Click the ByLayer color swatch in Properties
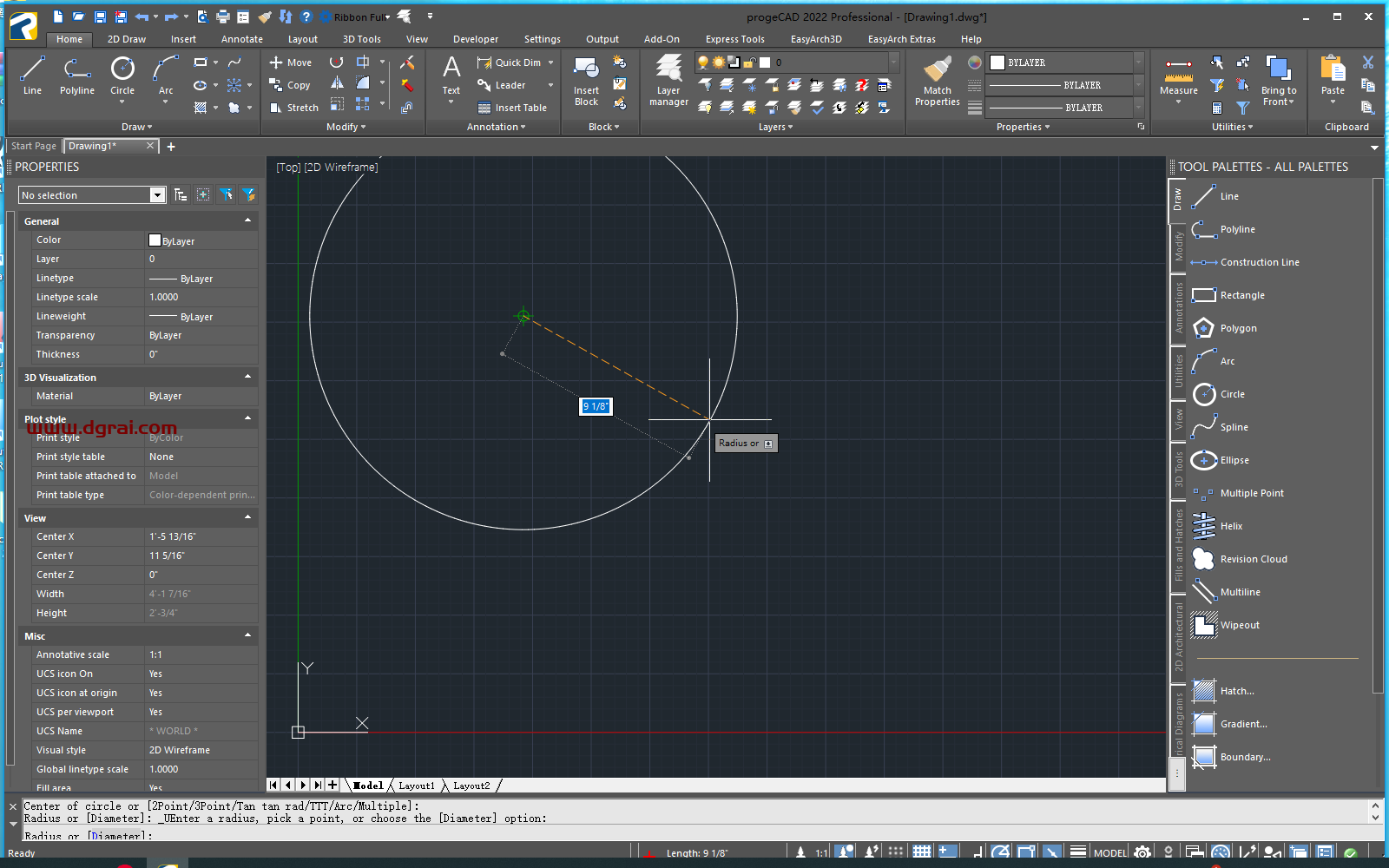The image size is (1389, 868). [155, 240]
